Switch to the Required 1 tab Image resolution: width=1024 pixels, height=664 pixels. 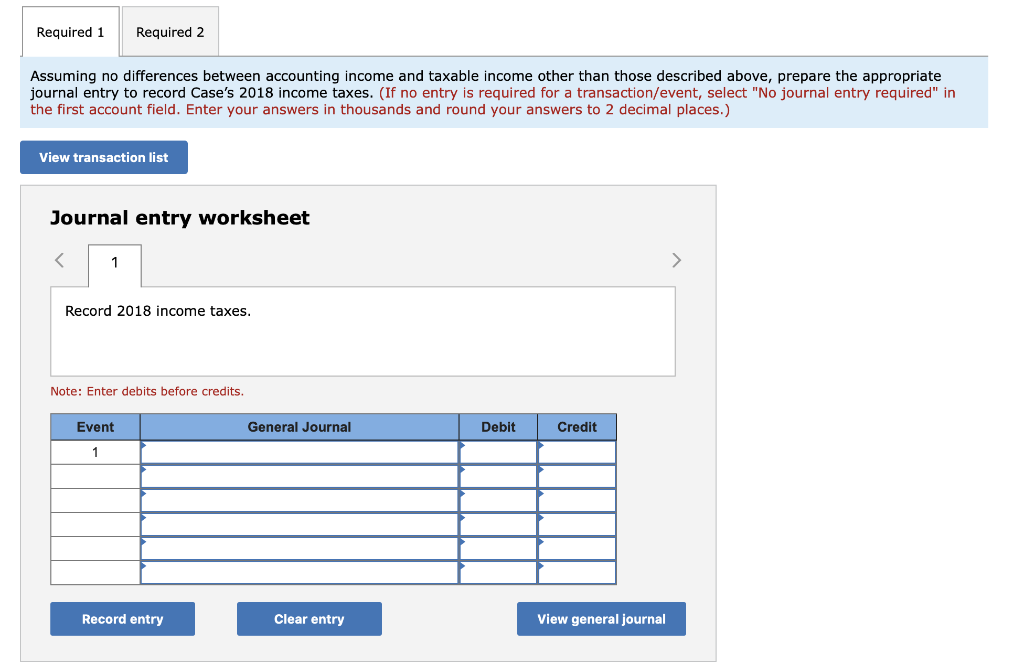pos(71,32)
